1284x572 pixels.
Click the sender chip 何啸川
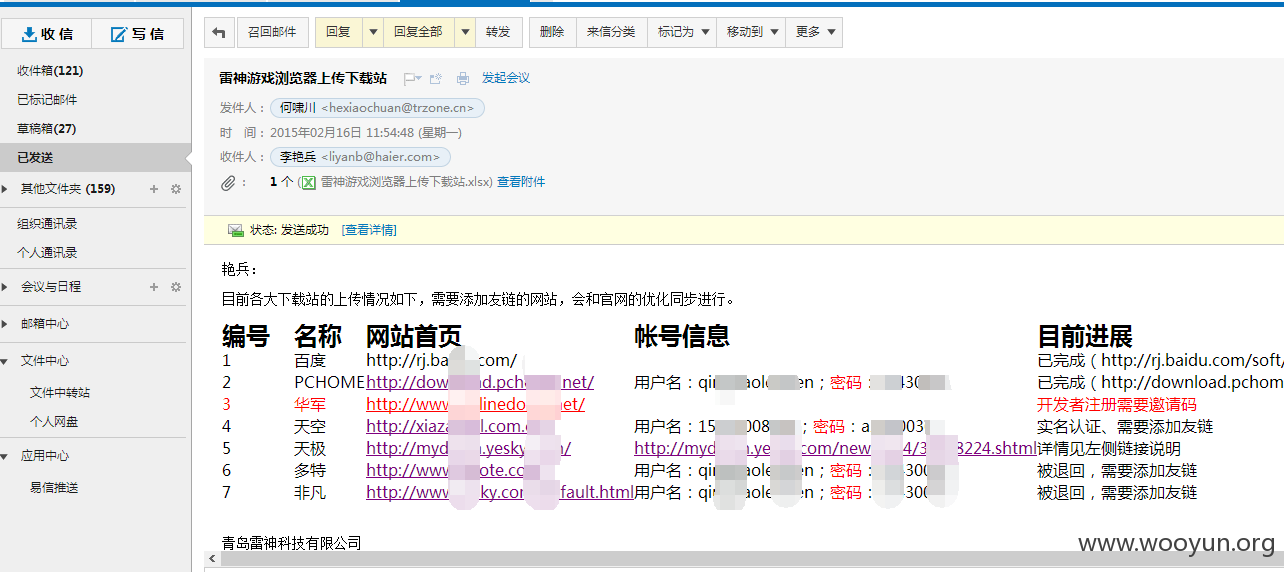[x=378, y=108]
